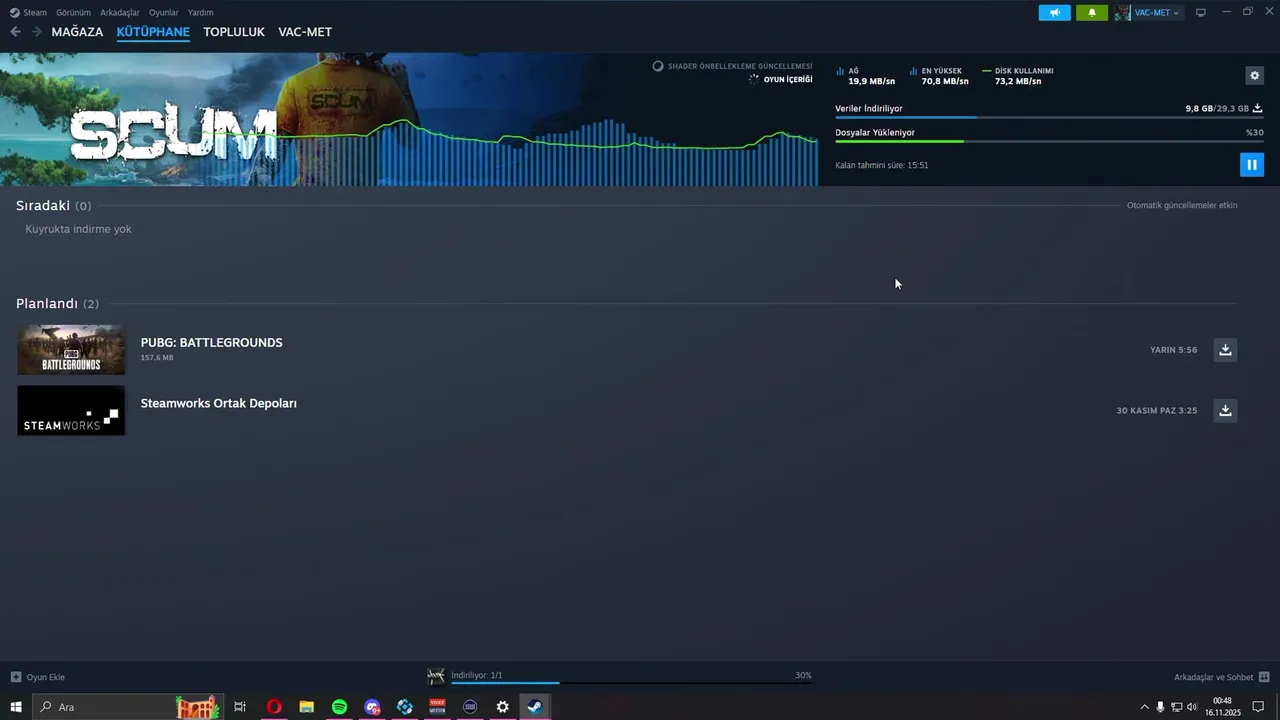This screenshot has height=720, width=1280.
Task: Click YARIN 5:56 schedule time
Action: 1173,350
